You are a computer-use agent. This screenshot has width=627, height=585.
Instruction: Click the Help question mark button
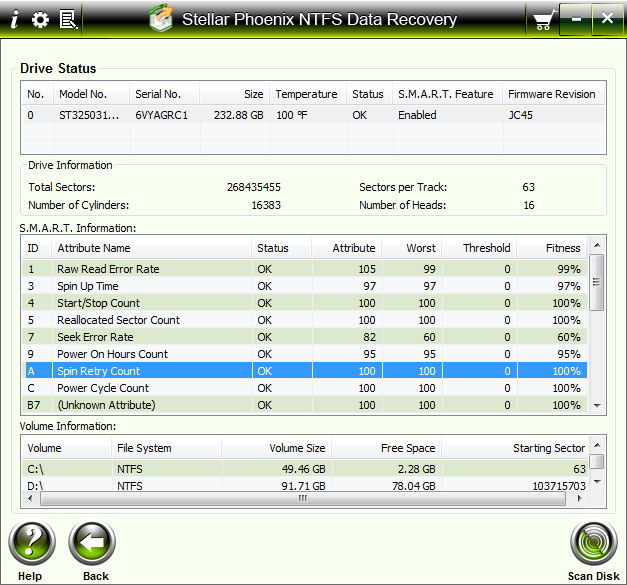31,543
